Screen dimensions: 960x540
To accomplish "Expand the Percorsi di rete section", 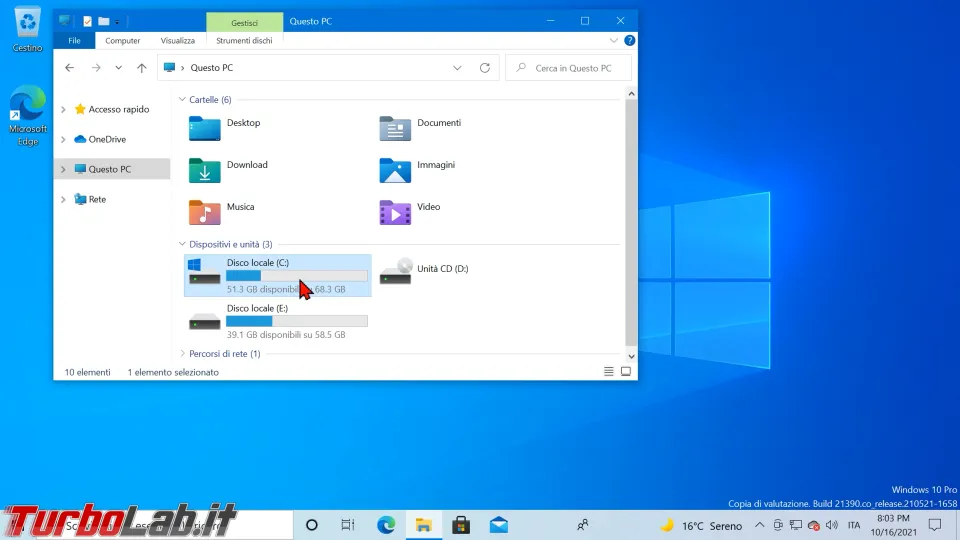I will (x=182, y=354).
